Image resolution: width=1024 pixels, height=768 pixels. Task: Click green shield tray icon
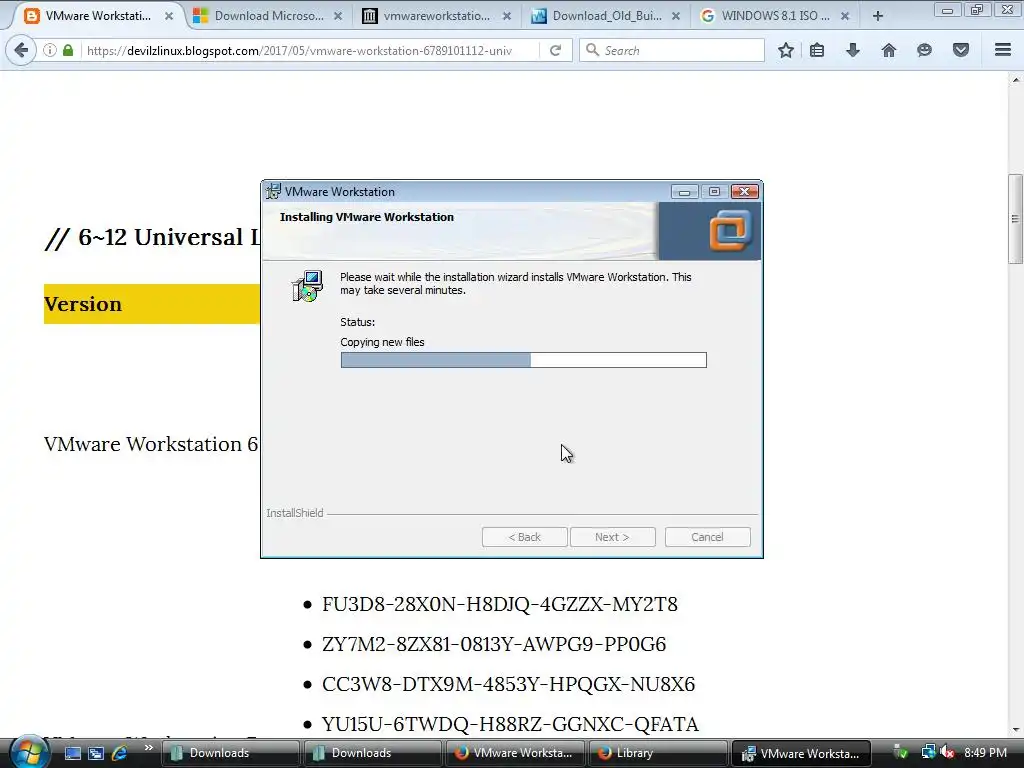pos(901,752)
